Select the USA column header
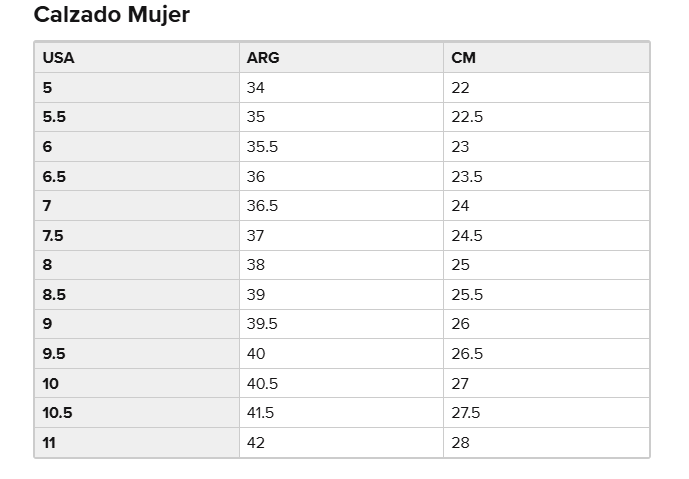 point(59,58)
